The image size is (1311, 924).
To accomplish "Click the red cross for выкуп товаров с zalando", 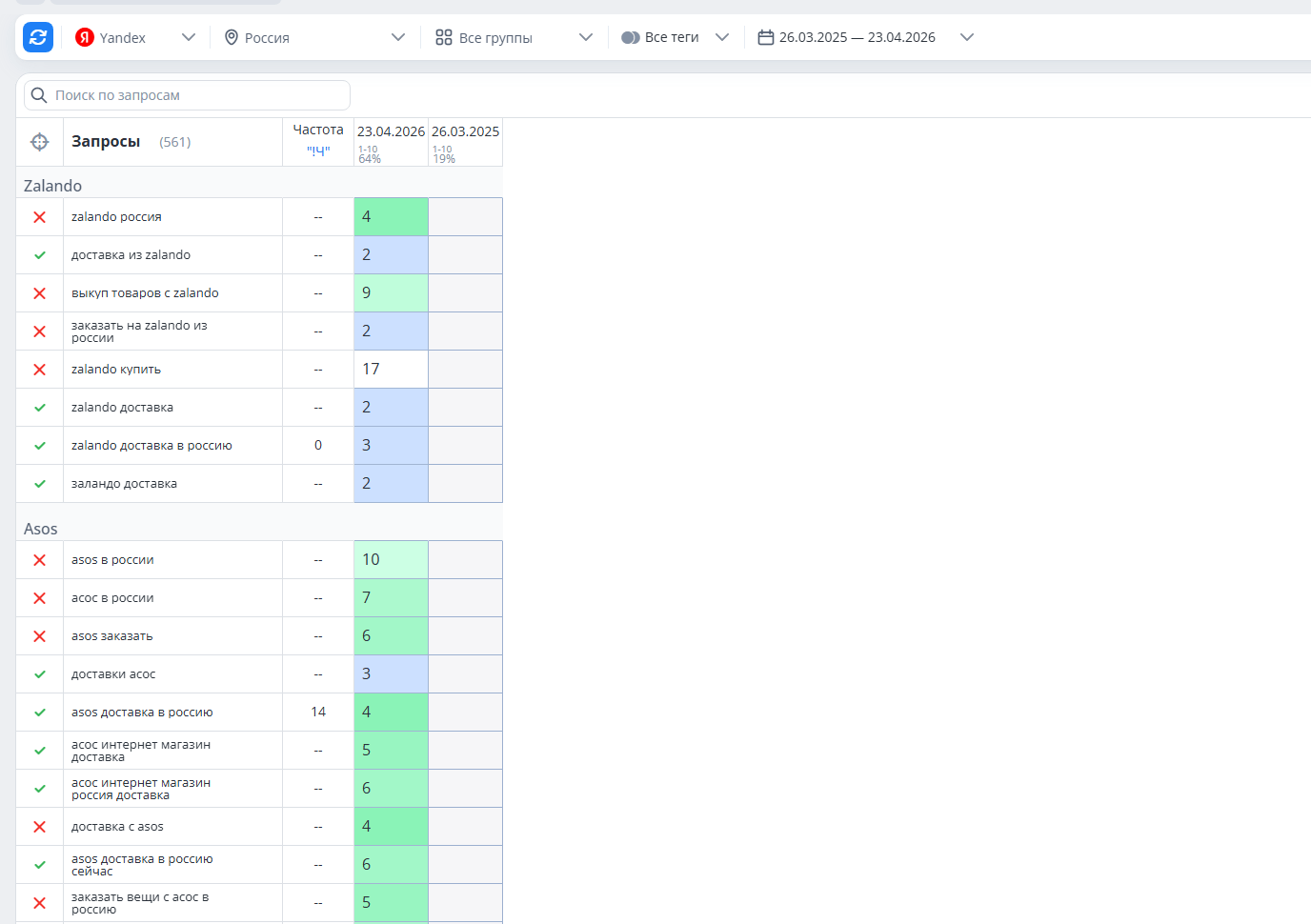I will click(x=40, y=293).
